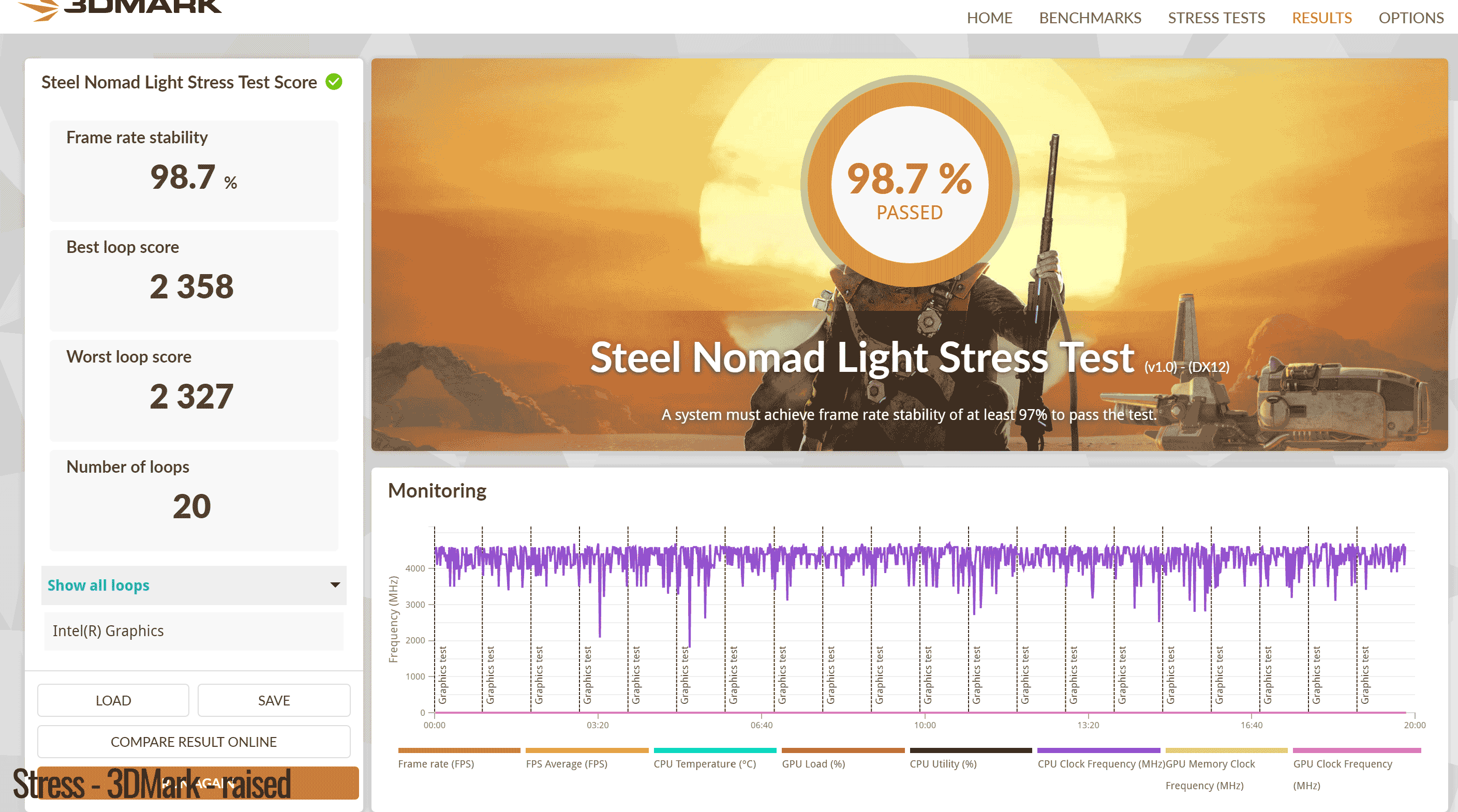Viewport: 1458px width, 812px height.
Task: Click the 98.7 % PASSED result circle
Action: click(910, 185)
